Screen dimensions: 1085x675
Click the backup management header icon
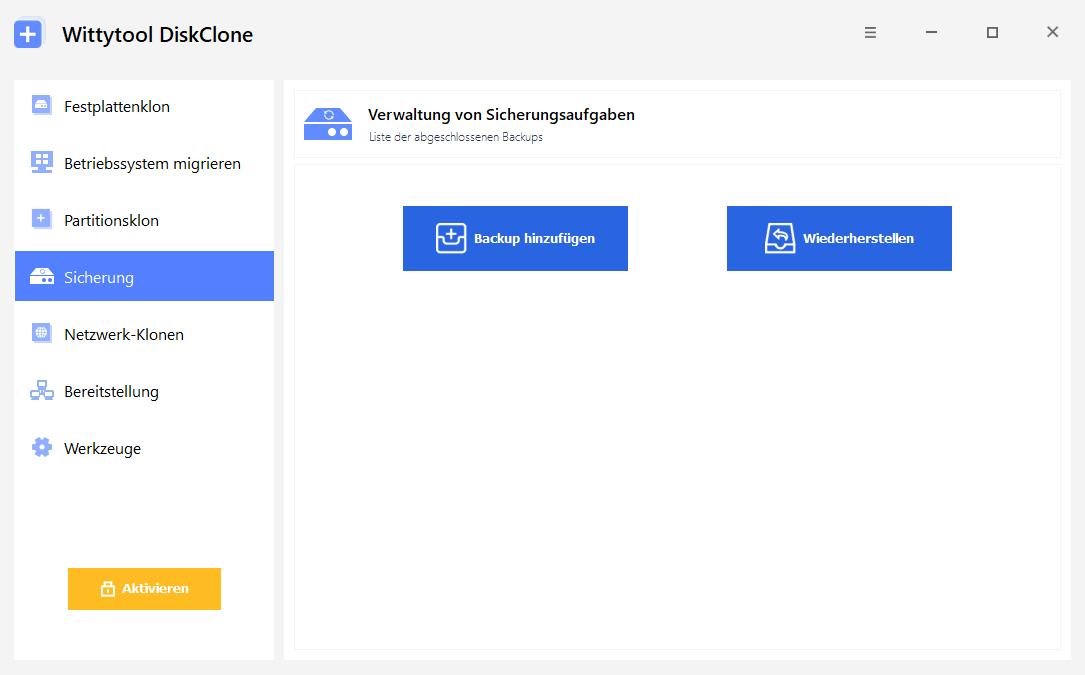328,124
